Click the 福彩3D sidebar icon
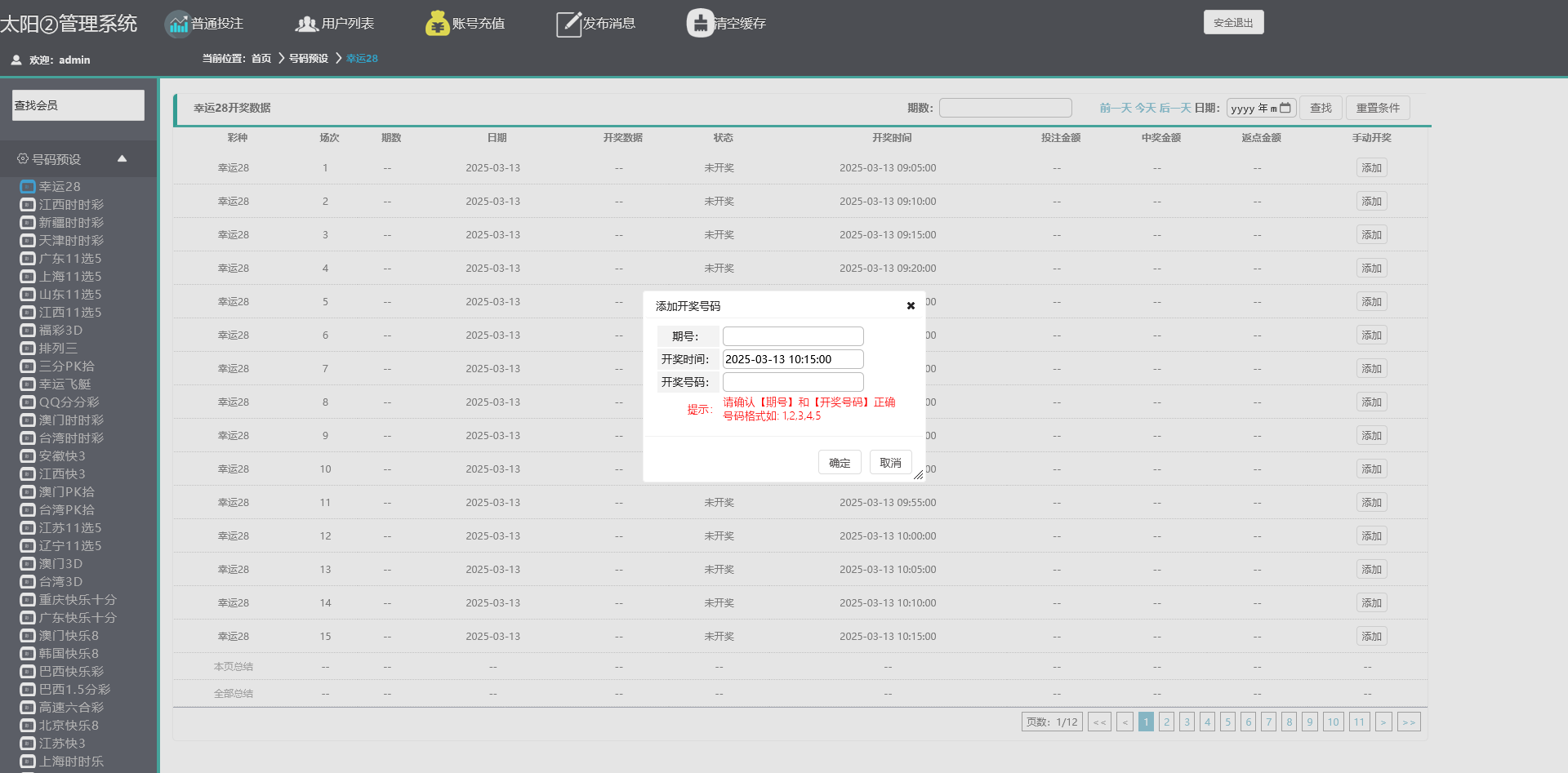 click(28, 330)
